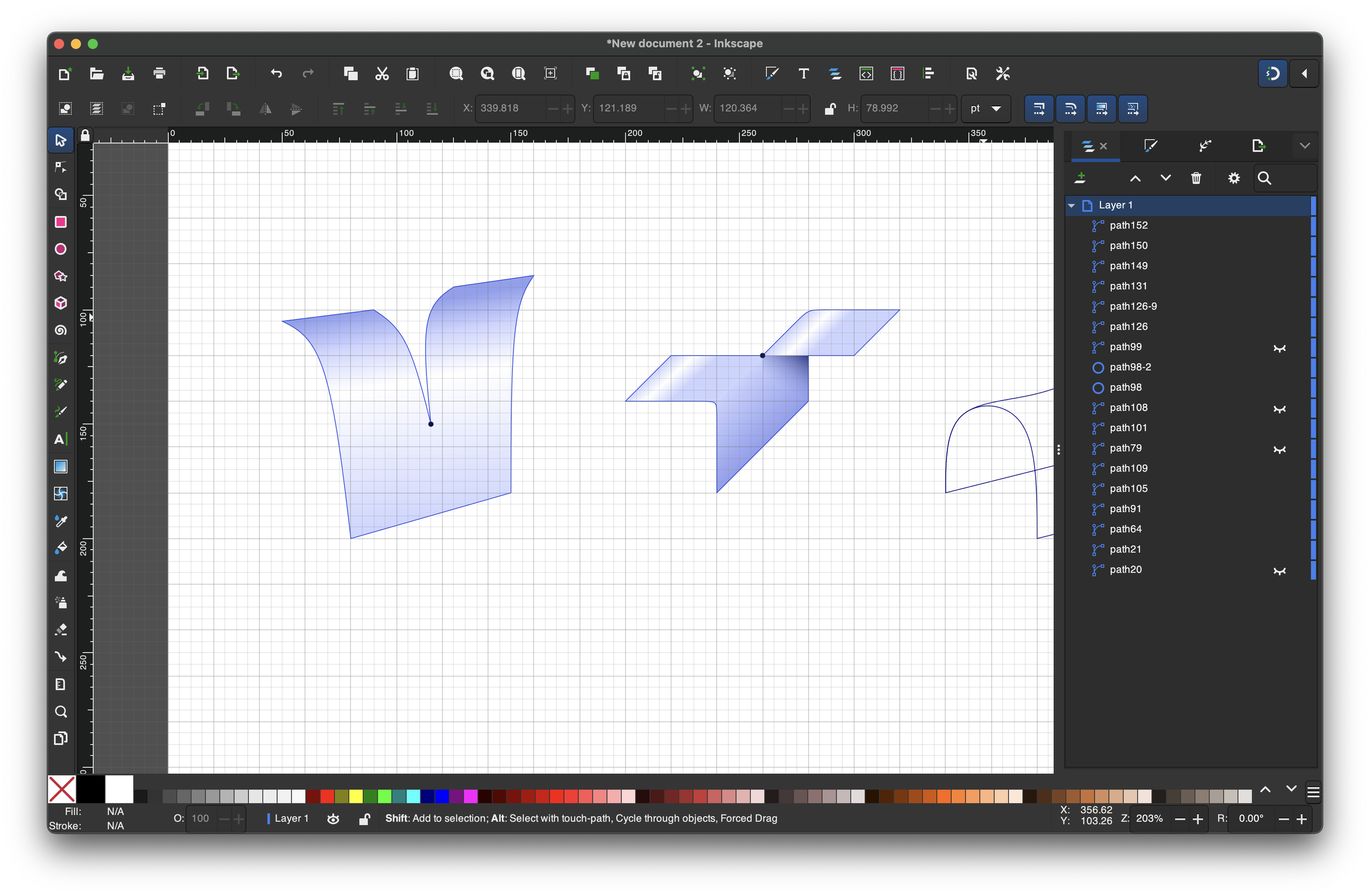Select the Rectangle tool
Image resolution: width=1370 pixels, height=896 pixels.
pyautogui.click(x=60, y=222)
